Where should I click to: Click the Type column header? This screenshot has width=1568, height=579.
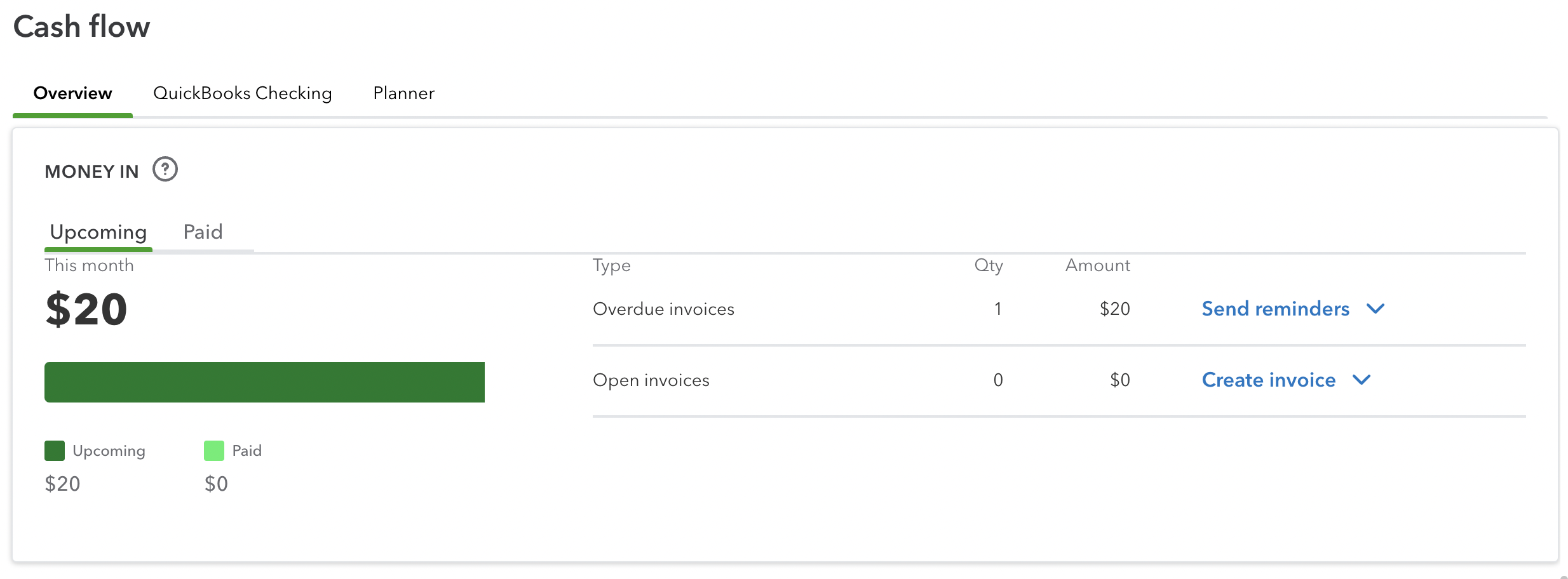(x=611, y=265)
